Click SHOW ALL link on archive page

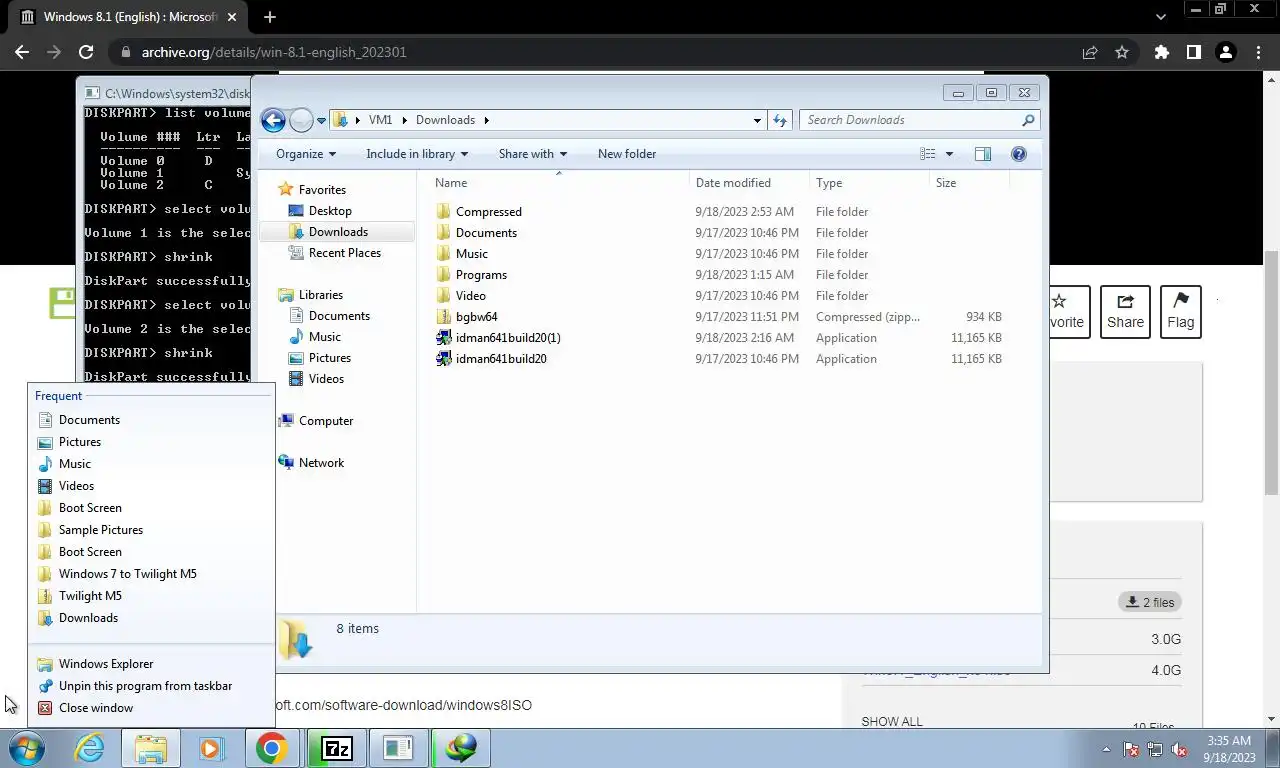point(892,722)
